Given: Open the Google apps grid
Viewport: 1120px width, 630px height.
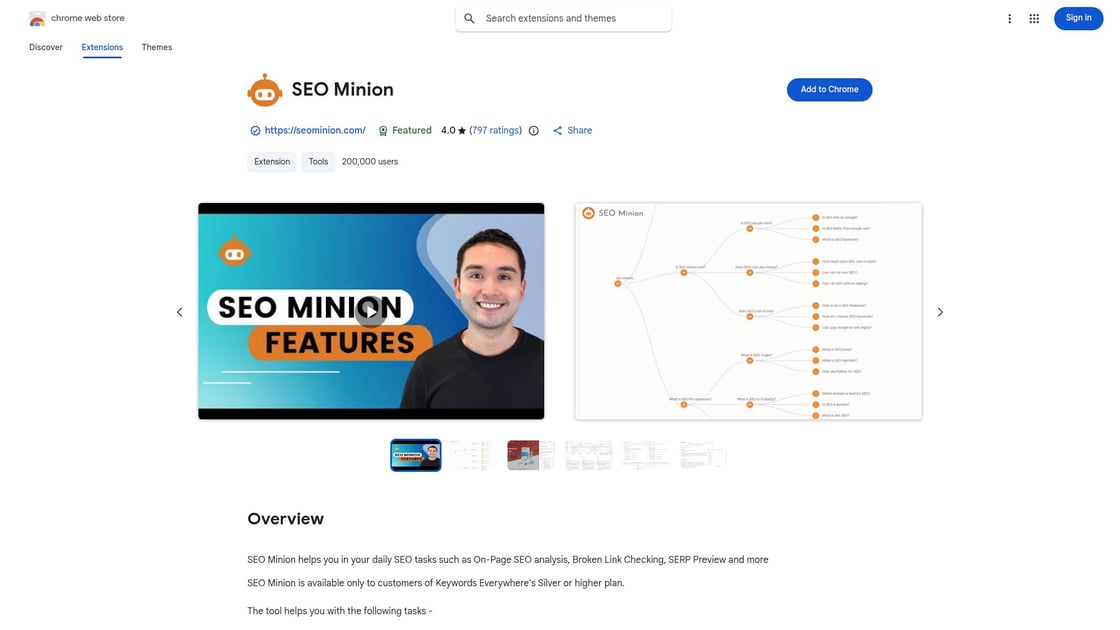Looking at the screenshot, I should point(1034,19).
